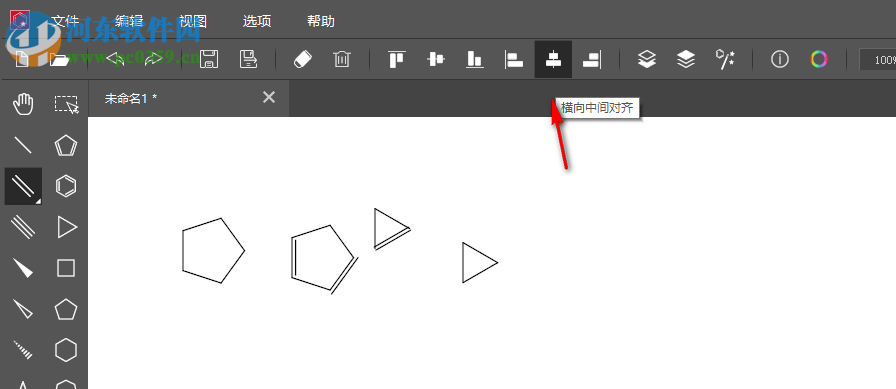896x389 pixels.
Task: Open a file with the folder icon
Action: coord(59,59)
